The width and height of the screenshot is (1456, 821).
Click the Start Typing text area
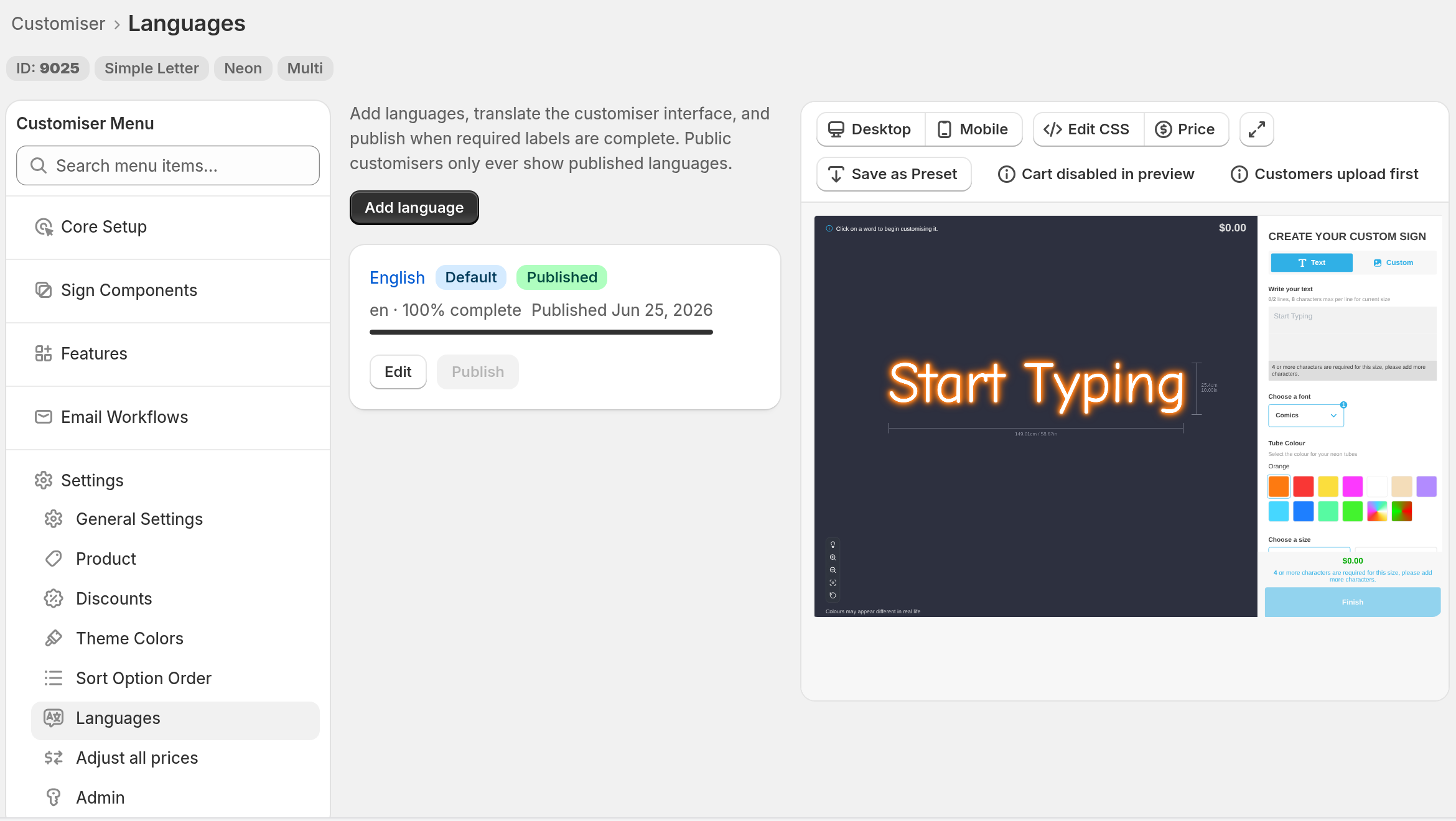(1353, 334)
